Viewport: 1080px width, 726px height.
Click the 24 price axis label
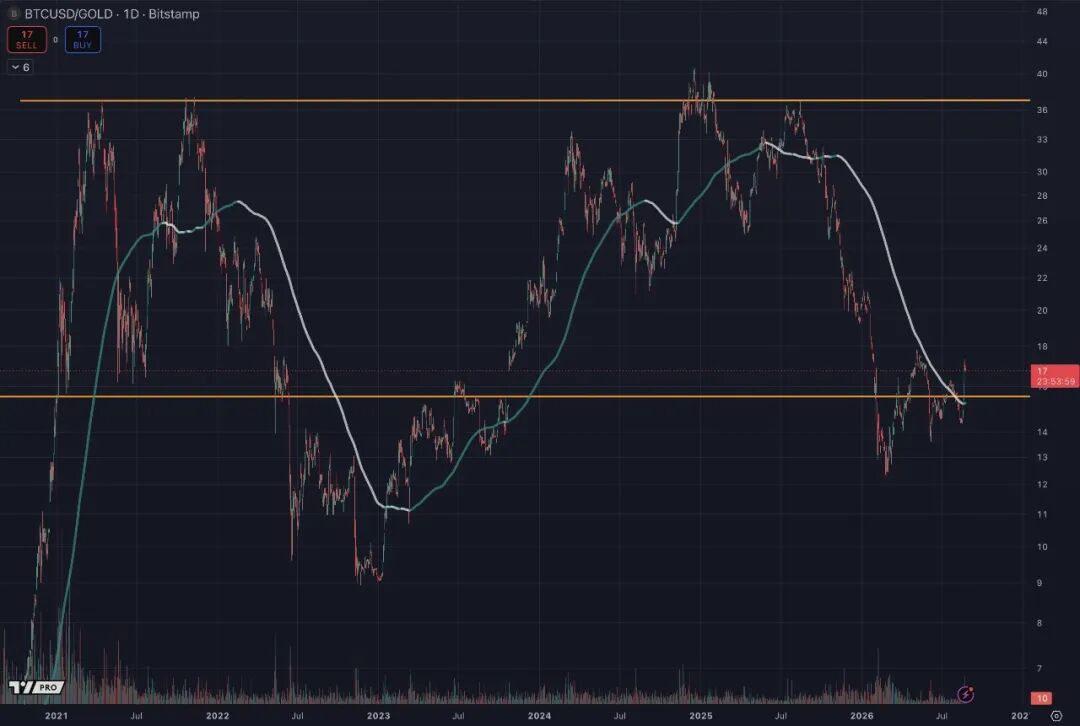pyautogui.click(x=1042, y=248)
